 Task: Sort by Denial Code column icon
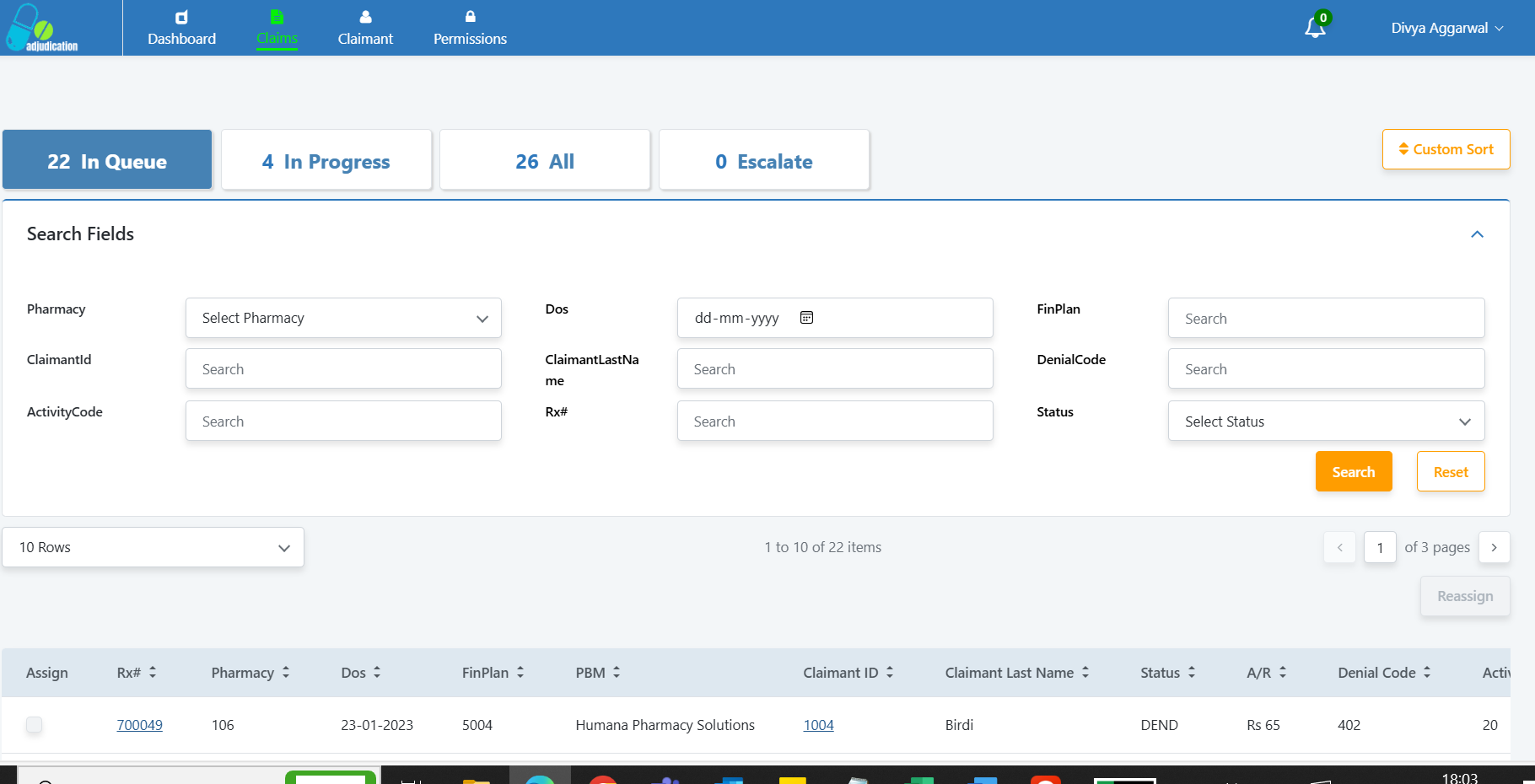[x=1427, y=673]
